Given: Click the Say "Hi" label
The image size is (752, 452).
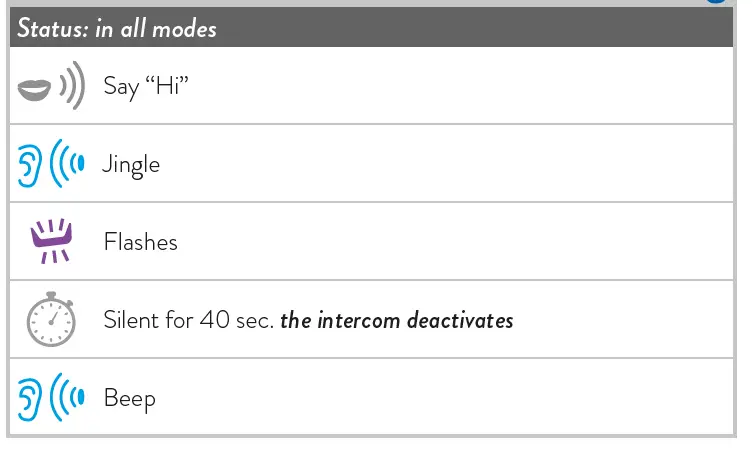Looking at the screenshot, I should [x=146, y=87].
